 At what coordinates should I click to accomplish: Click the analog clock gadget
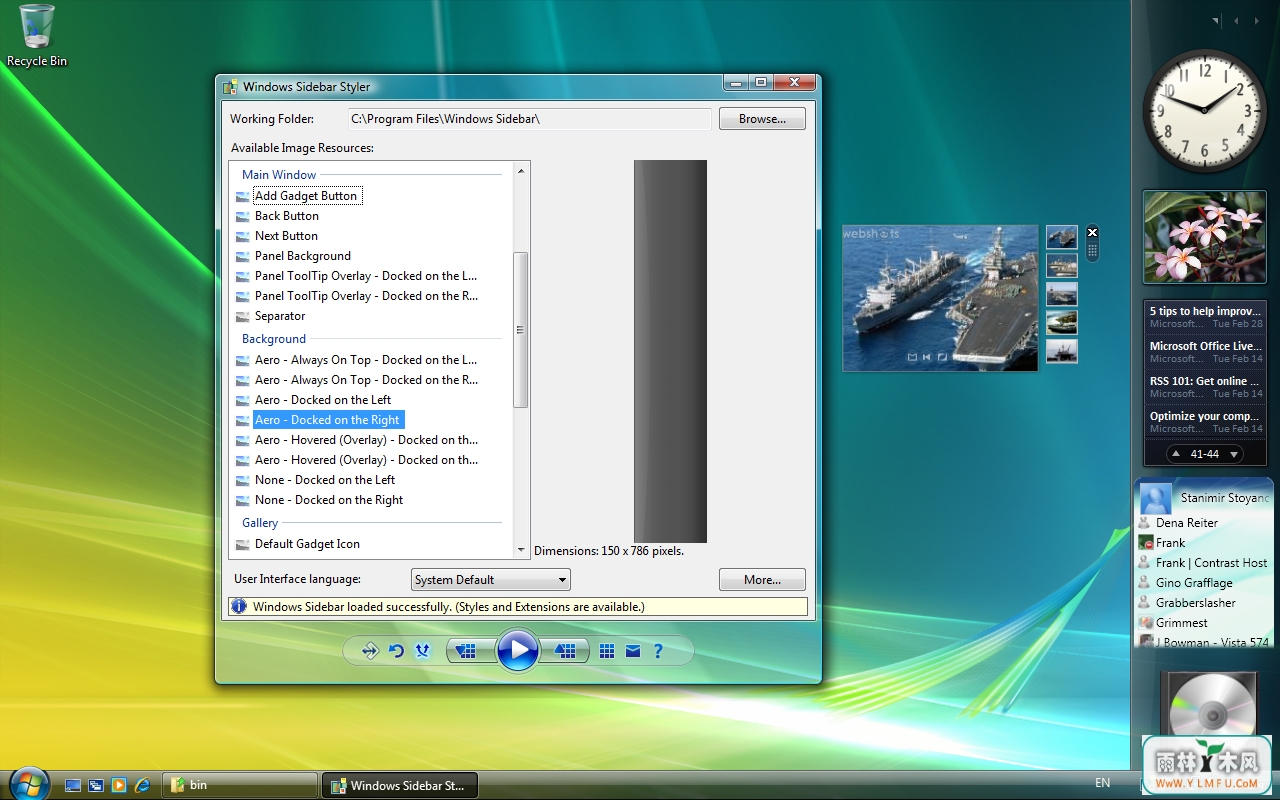click(x=1204, y=110)
